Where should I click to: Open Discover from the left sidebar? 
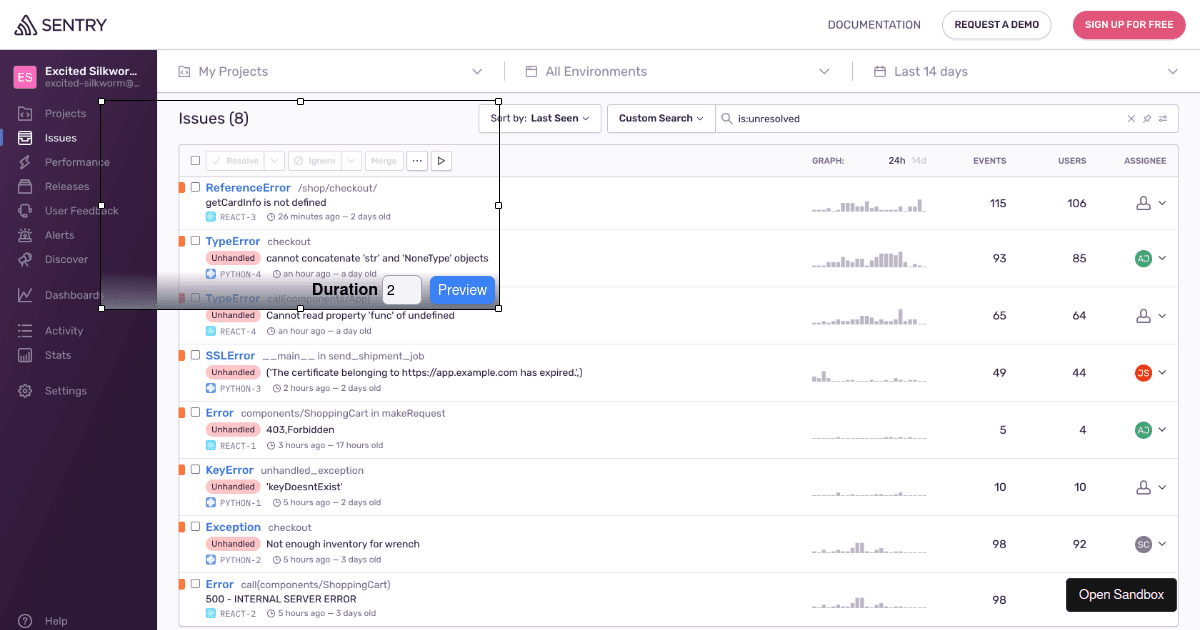(x=25, y=259)
